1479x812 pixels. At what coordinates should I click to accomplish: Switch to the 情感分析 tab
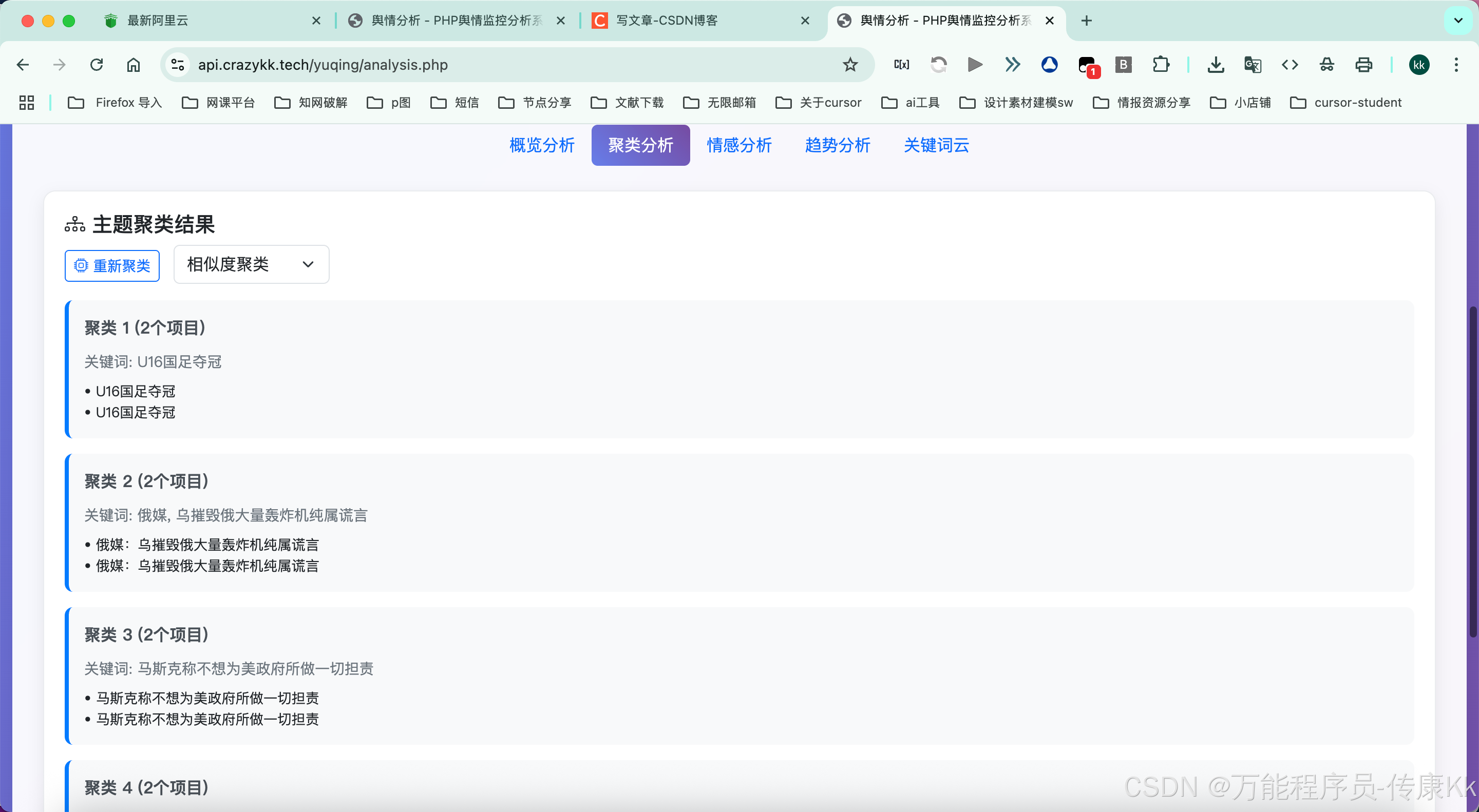pyautogui.click(x=739, y=145)
